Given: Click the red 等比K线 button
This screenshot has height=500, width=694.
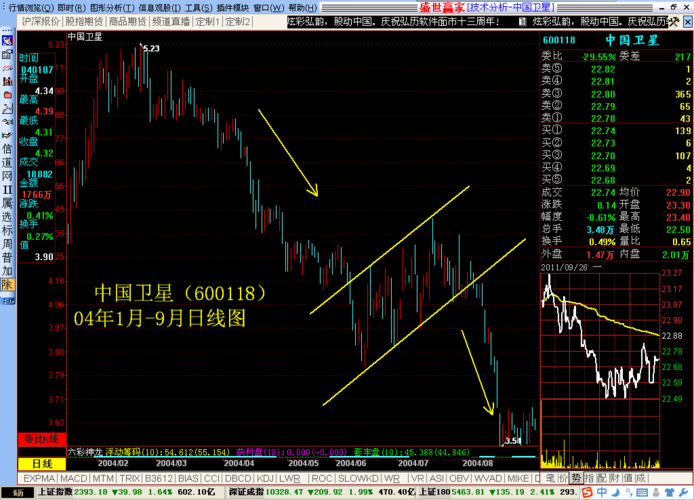Looking at the screenshot, I should (42, 439).
